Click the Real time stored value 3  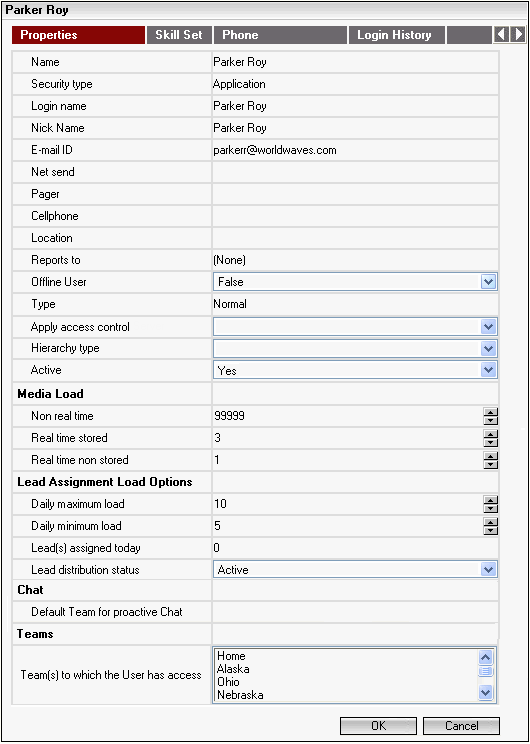pos(217,438)
